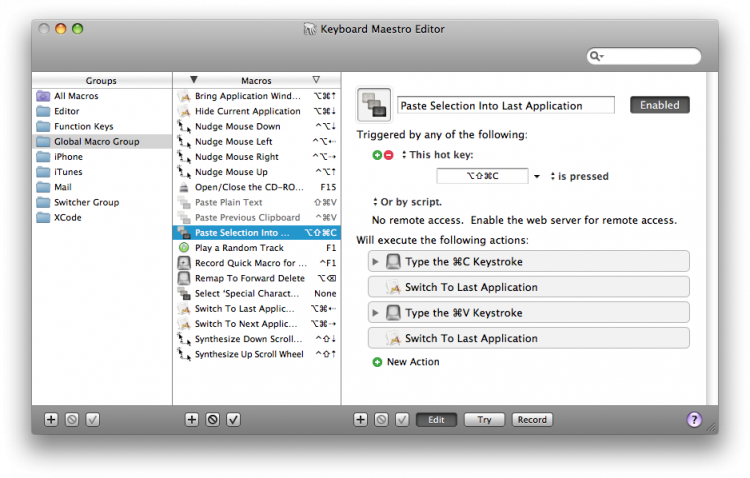Image resolution: width=750 pixels, height=478 pixels.
Task: Select the Remap To Forward Delete macro
Action: pyautogui.click(x=257, y=278)
